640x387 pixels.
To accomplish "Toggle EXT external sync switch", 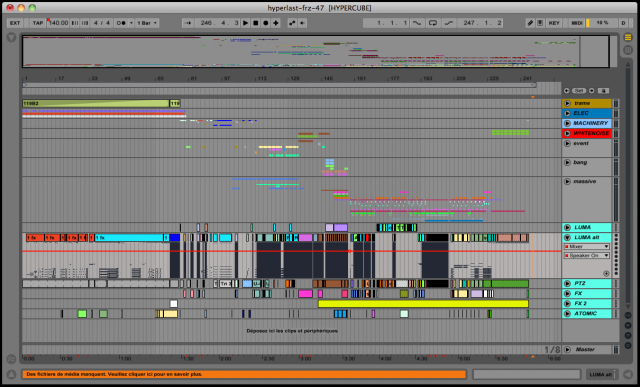I will (x=15, y=23).
